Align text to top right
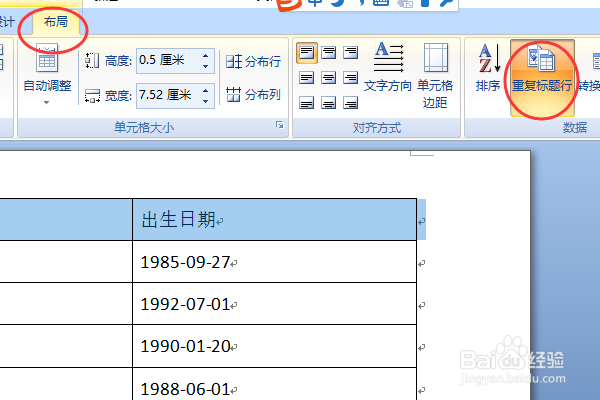600x400 pixels. (x=351, y=52)
